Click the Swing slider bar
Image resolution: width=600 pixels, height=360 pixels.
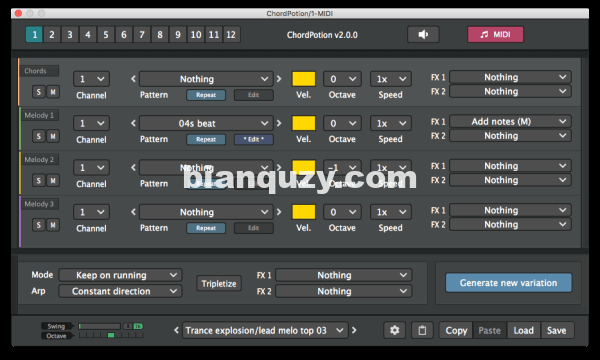(x=99, y=326)
